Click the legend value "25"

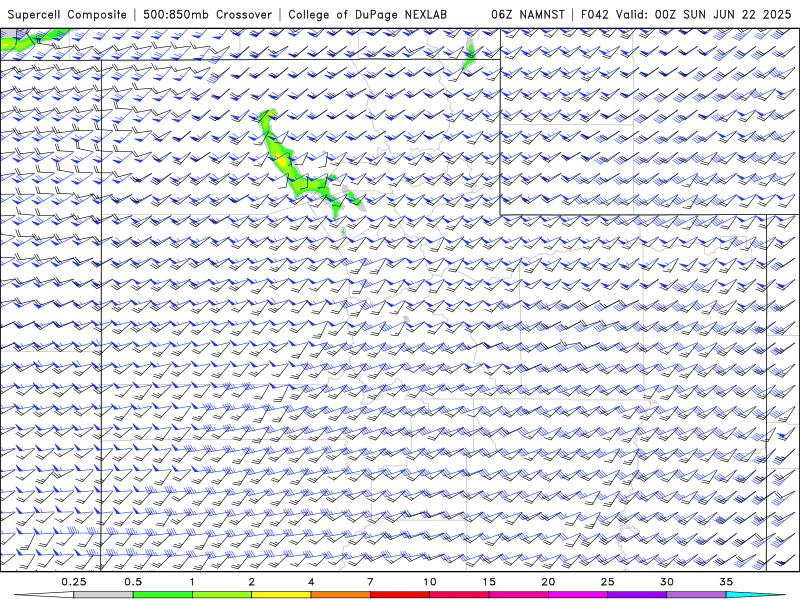[x=608, y=582]
